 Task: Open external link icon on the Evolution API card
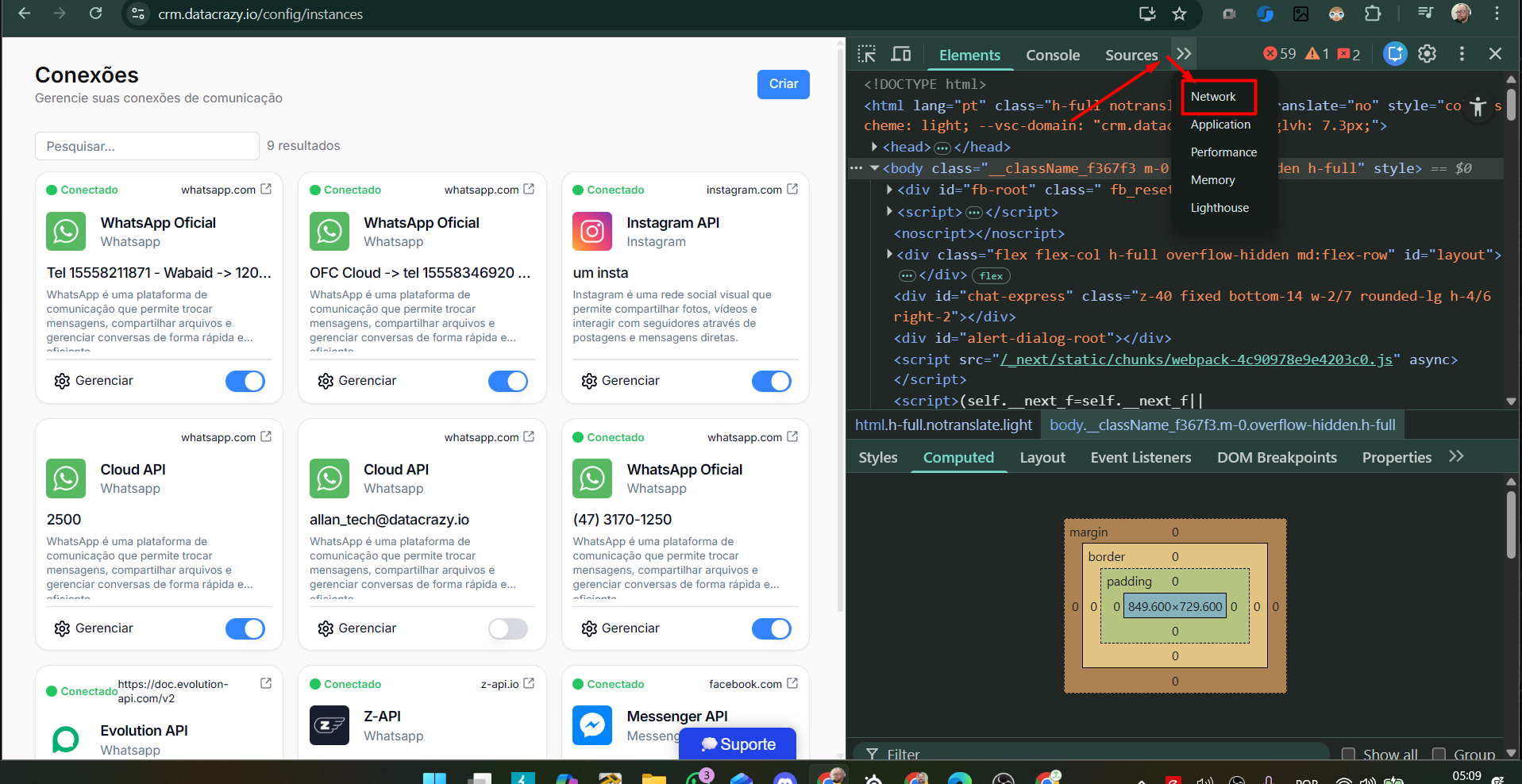[266, 683]
